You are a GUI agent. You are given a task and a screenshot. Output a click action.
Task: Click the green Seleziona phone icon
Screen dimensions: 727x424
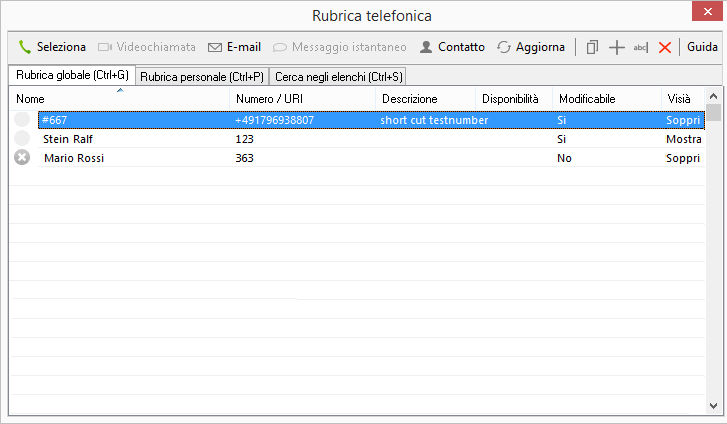click(x=25, y=47)
